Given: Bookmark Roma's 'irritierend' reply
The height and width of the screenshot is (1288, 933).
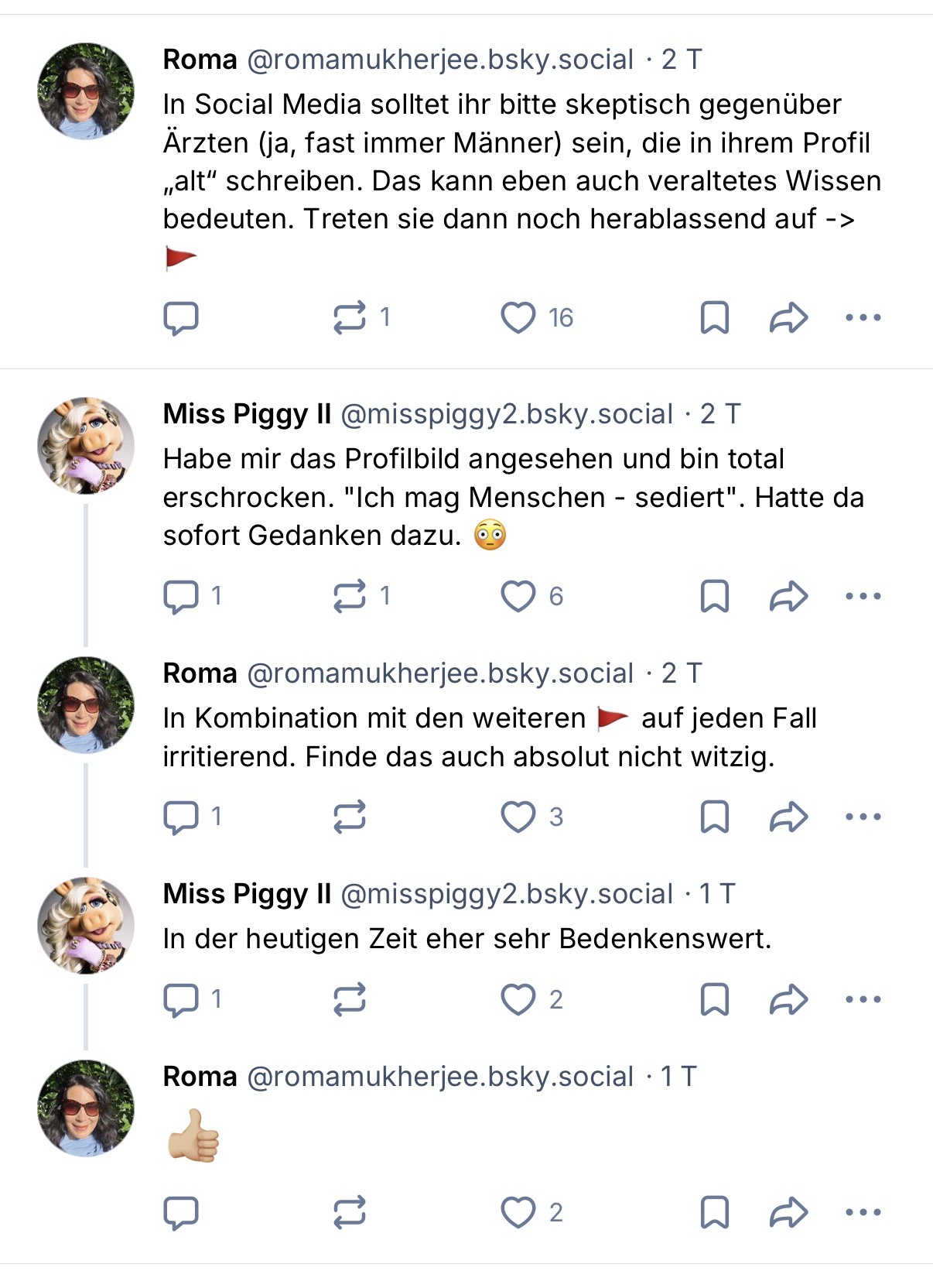Looking at the screenshot, I should tap(714, 817).
